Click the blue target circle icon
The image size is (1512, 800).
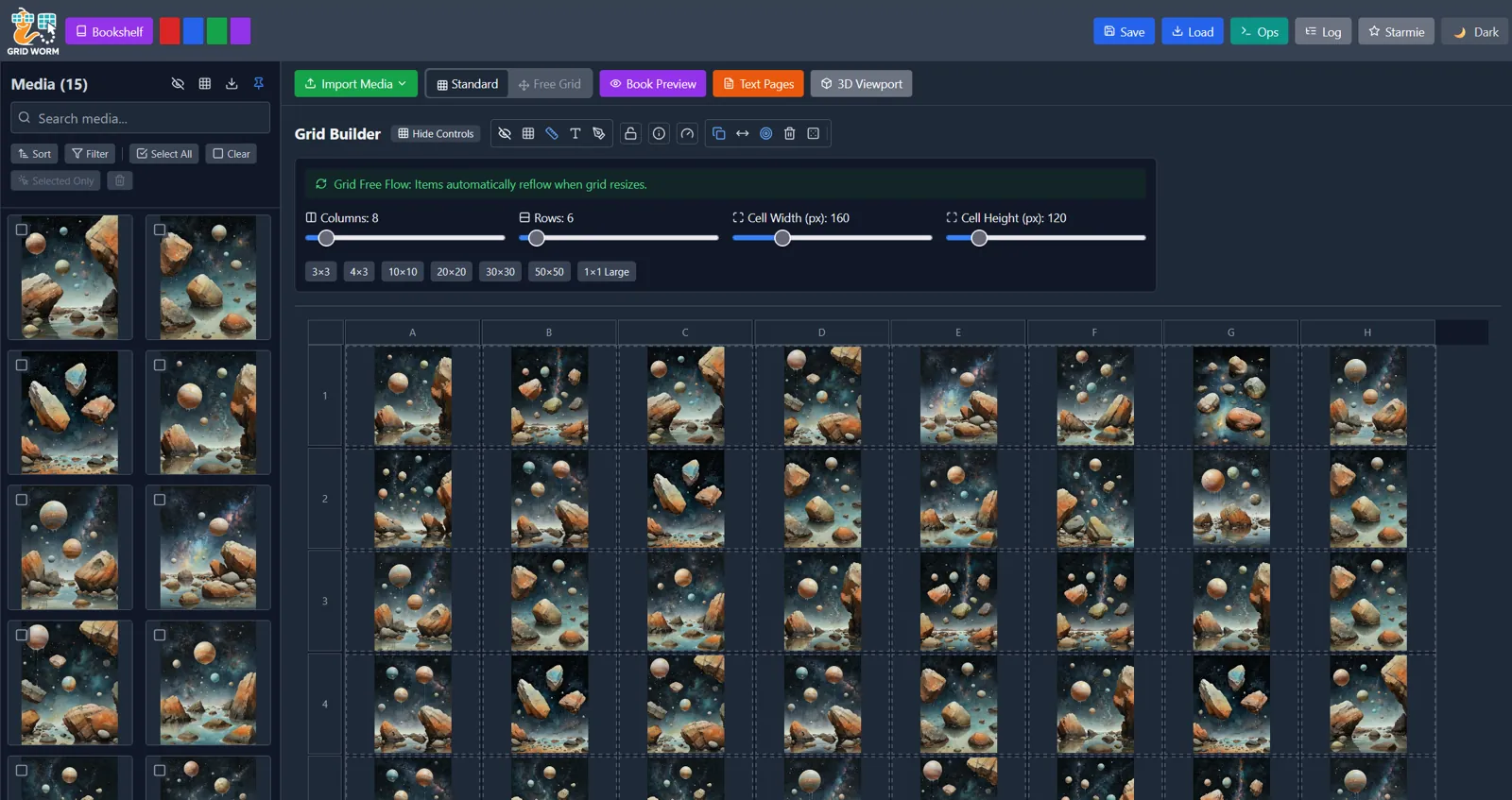(766, 133)
